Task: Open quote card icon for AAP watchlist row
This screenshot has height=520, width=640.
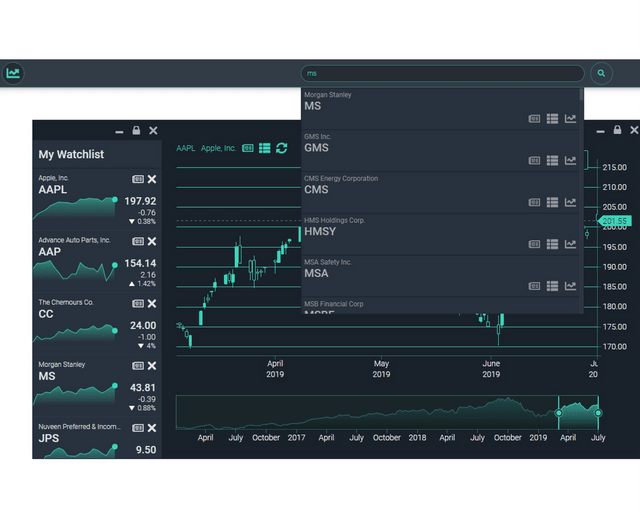Action: (138, 241)
